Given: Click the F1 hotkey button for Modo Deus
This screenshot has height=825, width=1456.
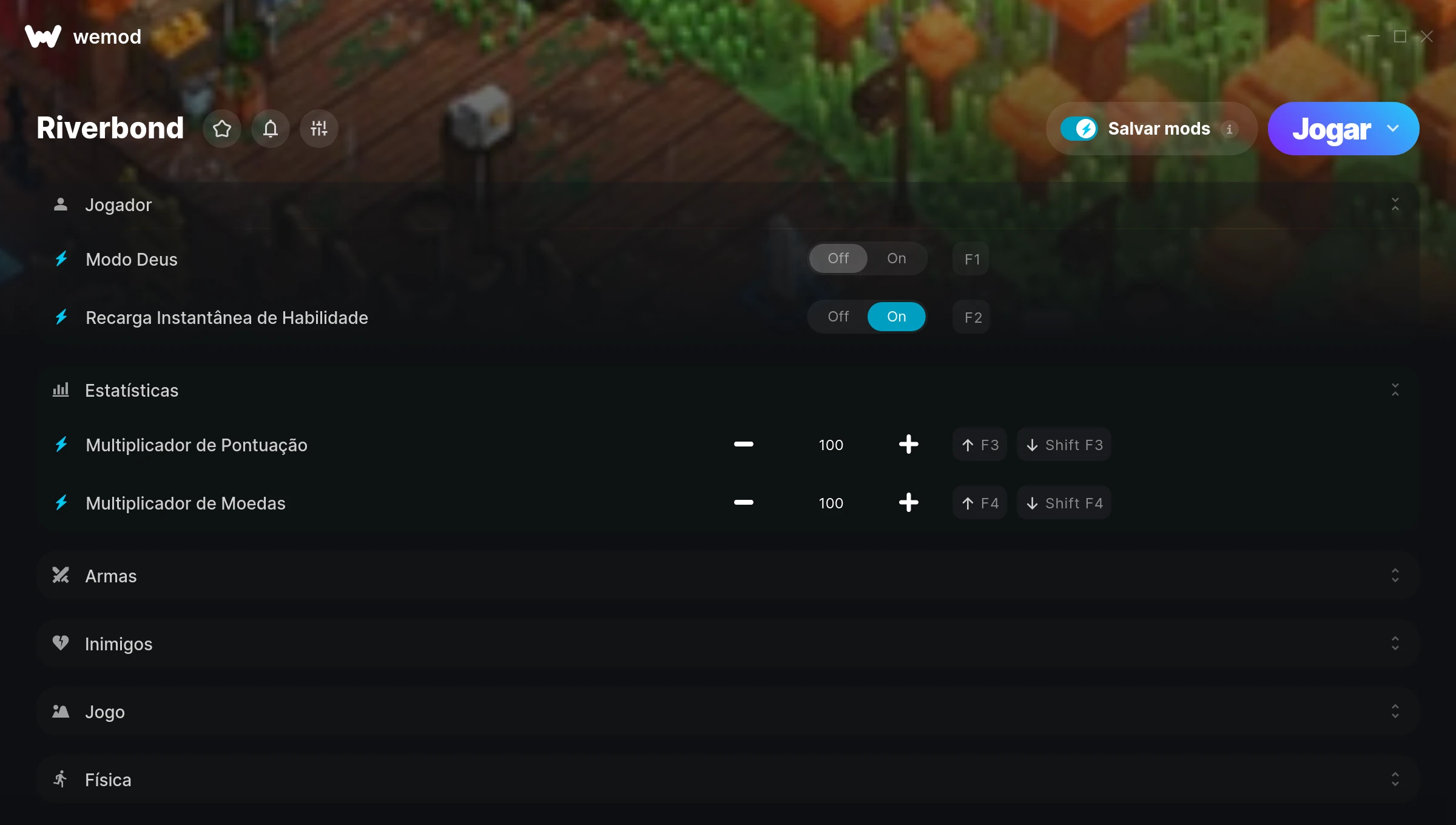Looking at the screenshot, I should pyautogui.click(x=971, y=259).
